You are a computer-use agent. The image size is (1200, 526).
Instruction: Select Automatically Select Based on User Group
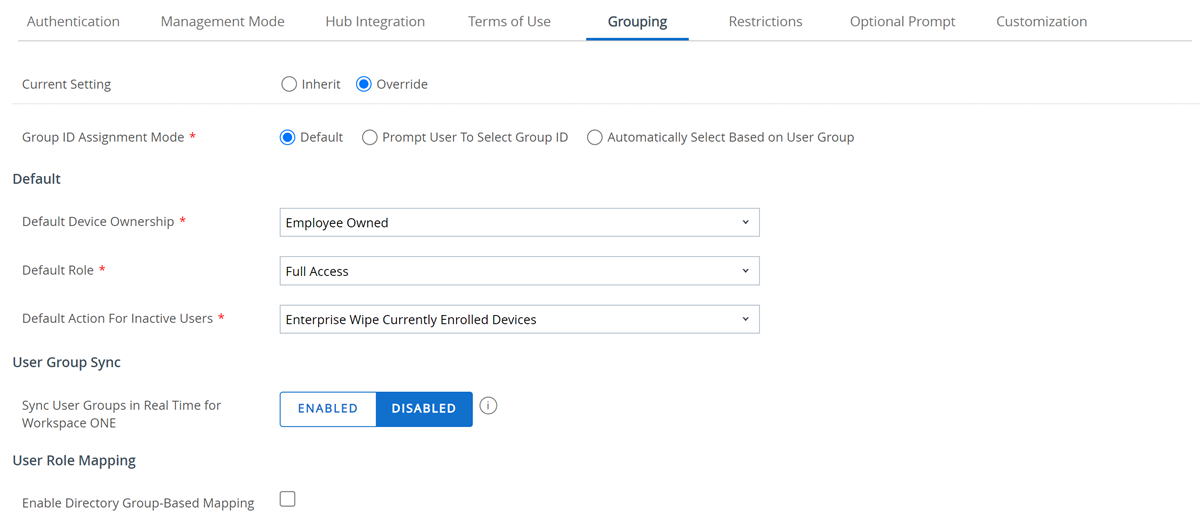pyautogui.click(x=595, y=137)
